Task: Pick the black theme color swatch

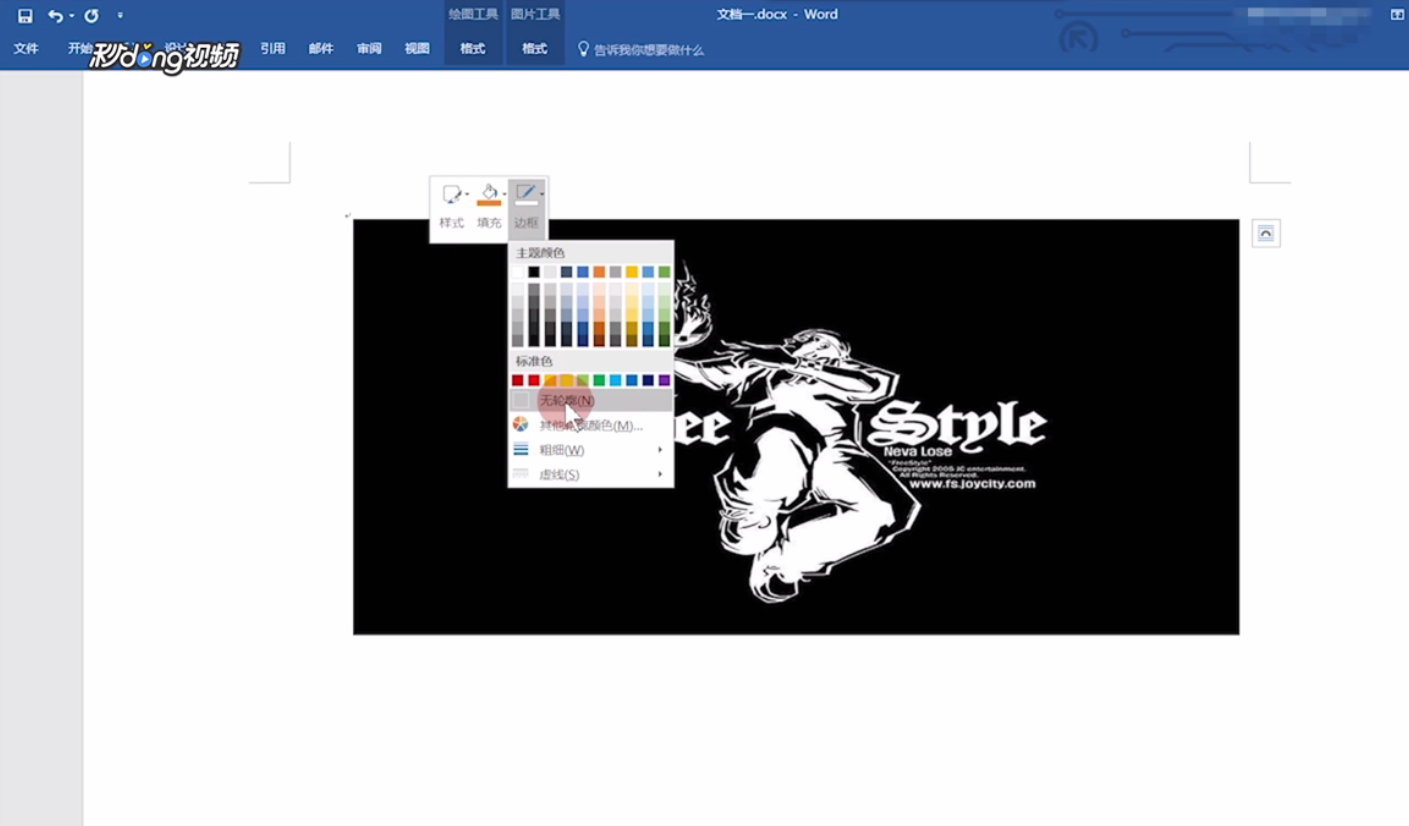Action: [534, 272]
